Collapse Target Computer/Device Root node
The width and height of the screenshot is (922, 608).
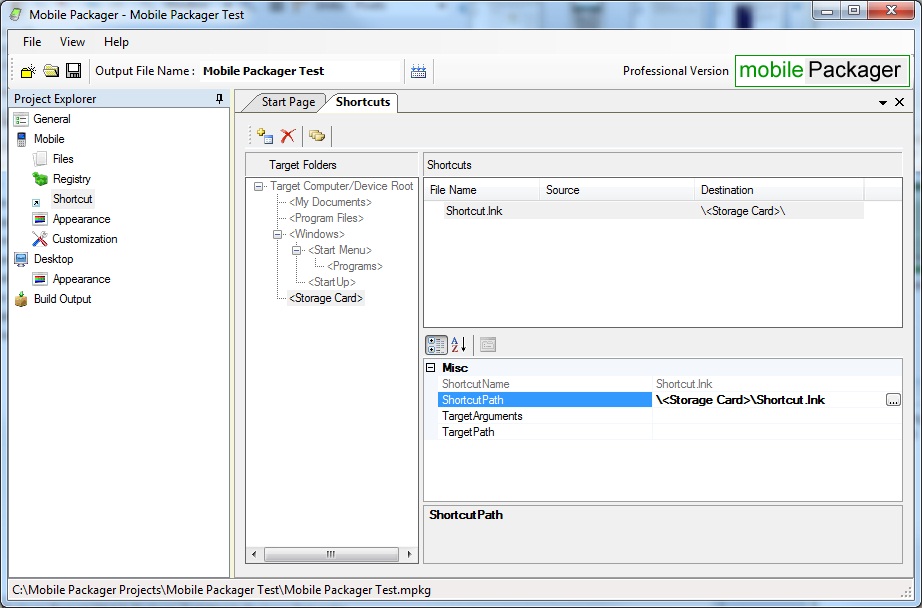click(258, 186)
